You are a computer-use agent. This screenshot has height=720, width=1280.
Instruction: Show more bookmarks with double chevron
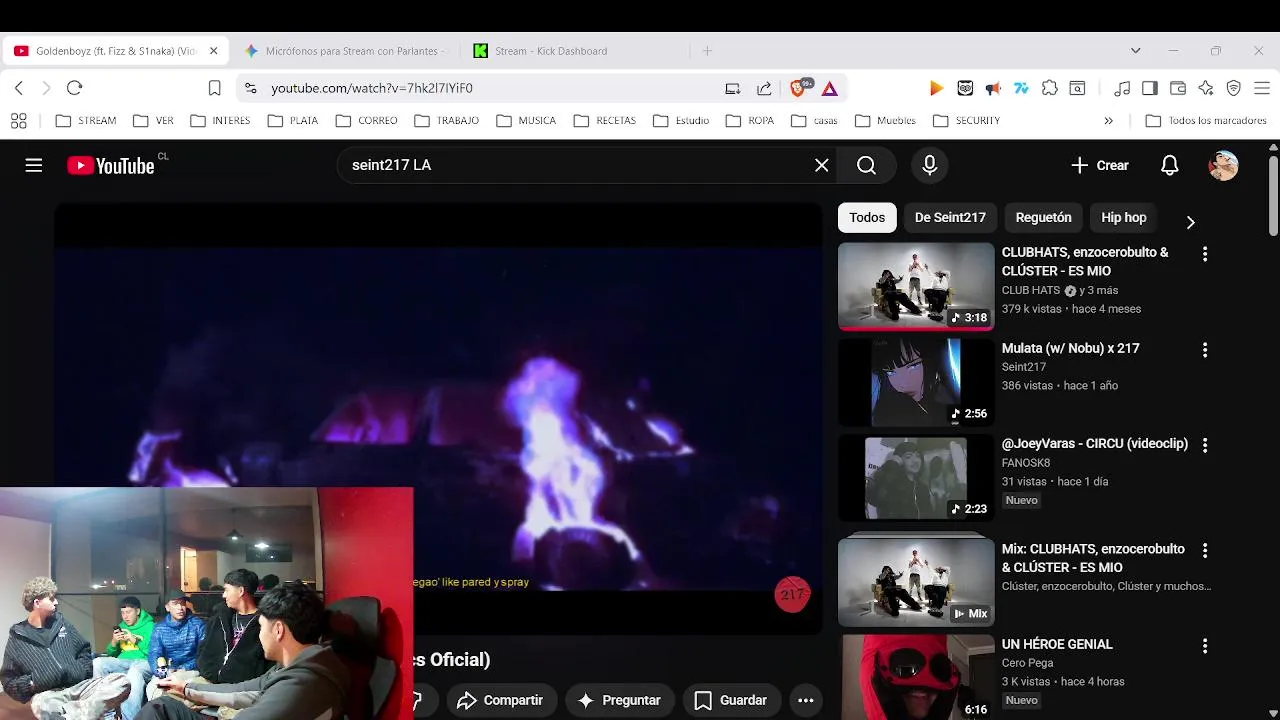1108,121
